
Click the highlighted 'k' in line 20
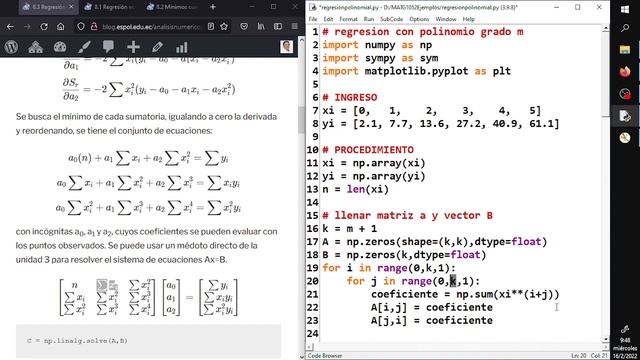453,281
